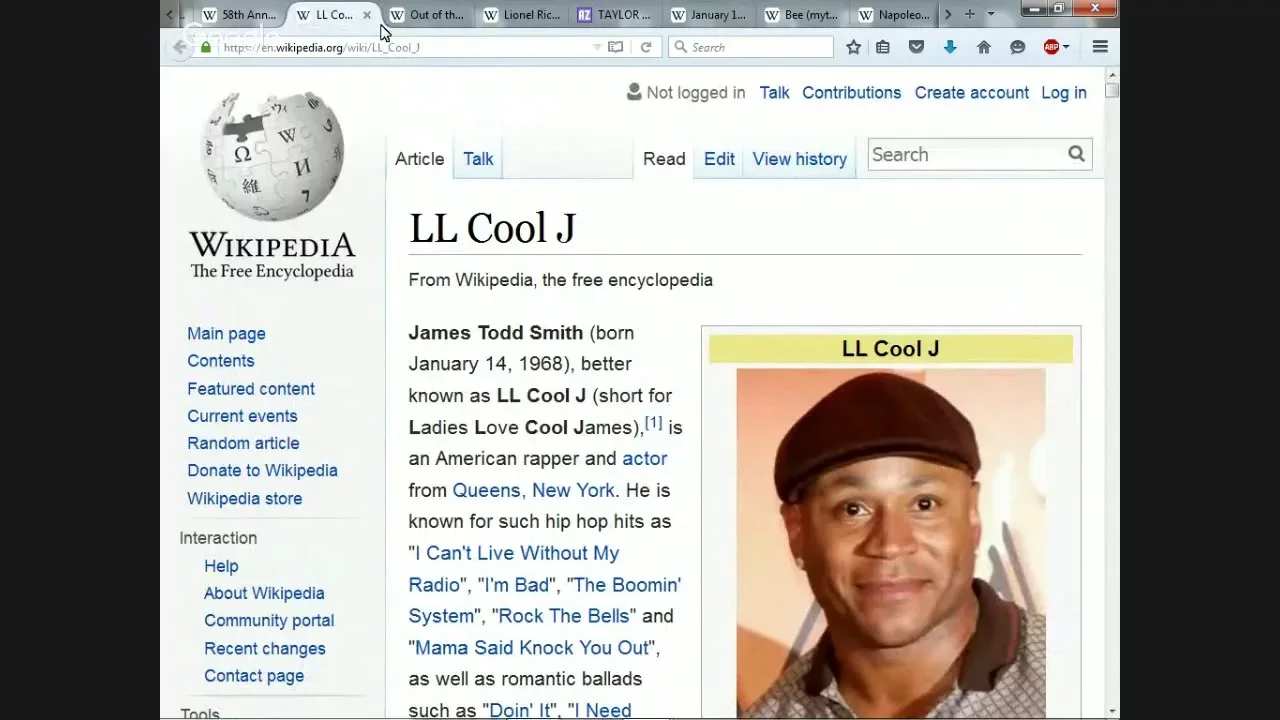Open a new tab with plus icon
This screenshot has width=1280, height=720.
(969, 14)
